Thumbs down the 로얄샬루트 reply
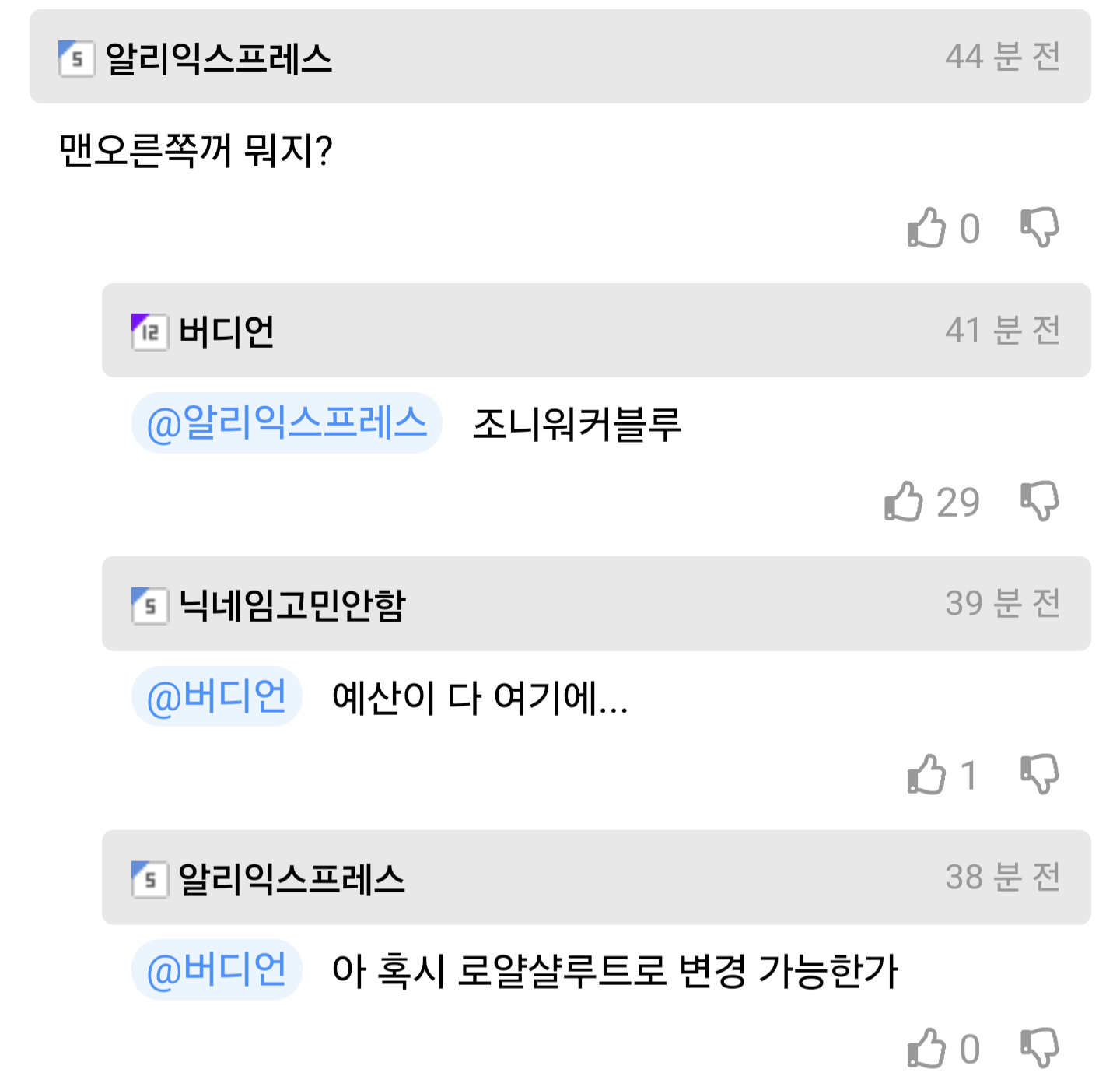1120x1090 pixels. click(x=1040, y=1048)
